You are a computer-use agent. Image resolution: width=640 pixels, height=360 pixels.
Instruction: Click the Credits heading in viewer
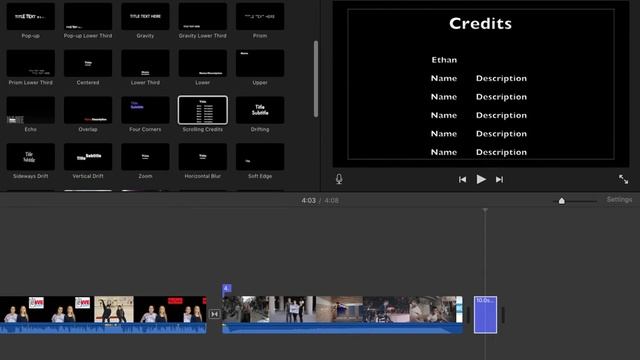[480, 24]
